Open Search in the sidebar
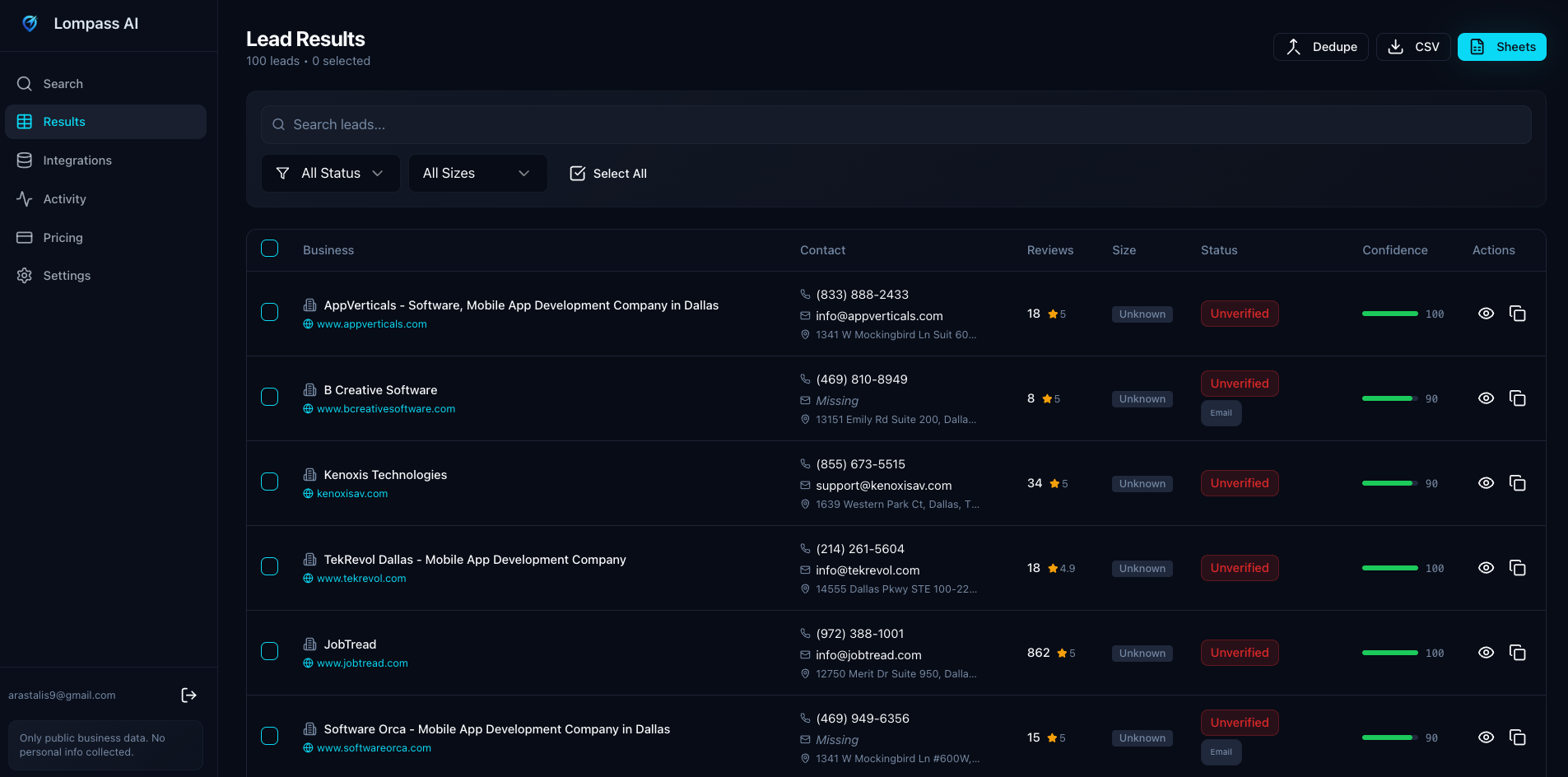 pos(105,84)
